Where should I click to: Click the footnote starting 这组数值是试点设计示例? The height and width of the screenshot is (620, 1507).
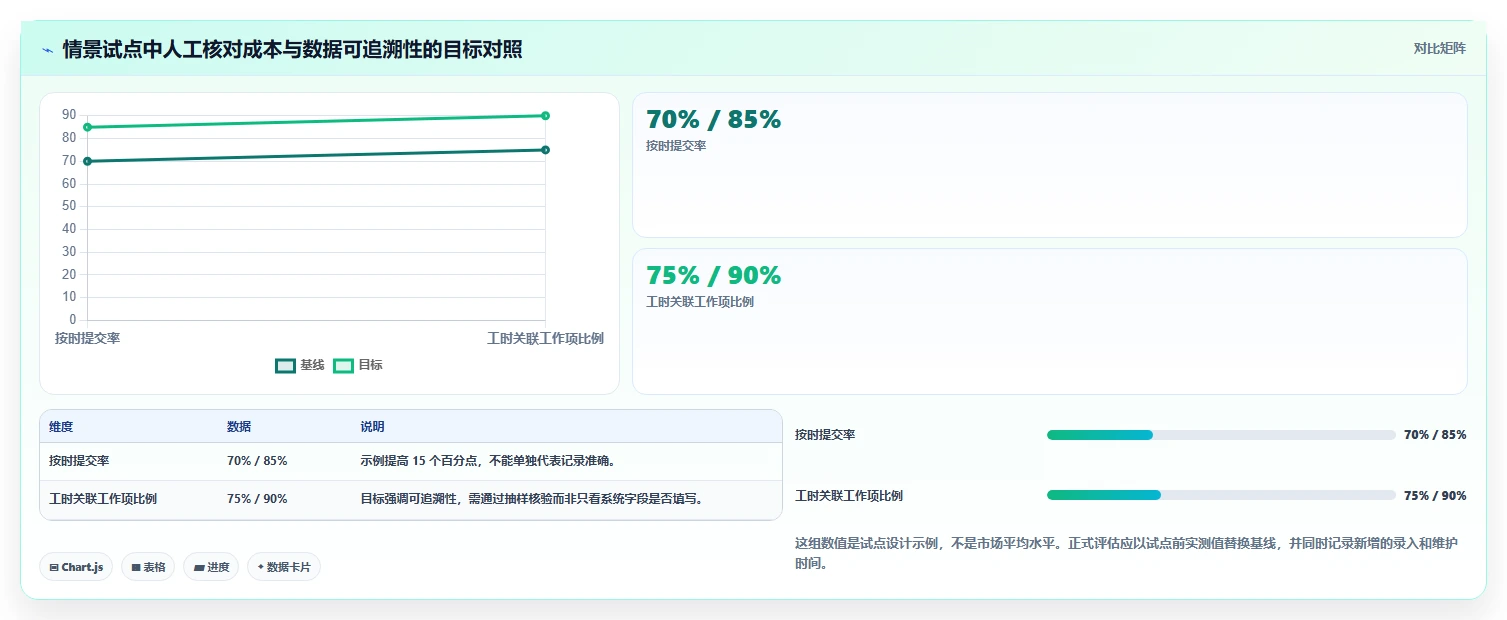click(1126, 553)
